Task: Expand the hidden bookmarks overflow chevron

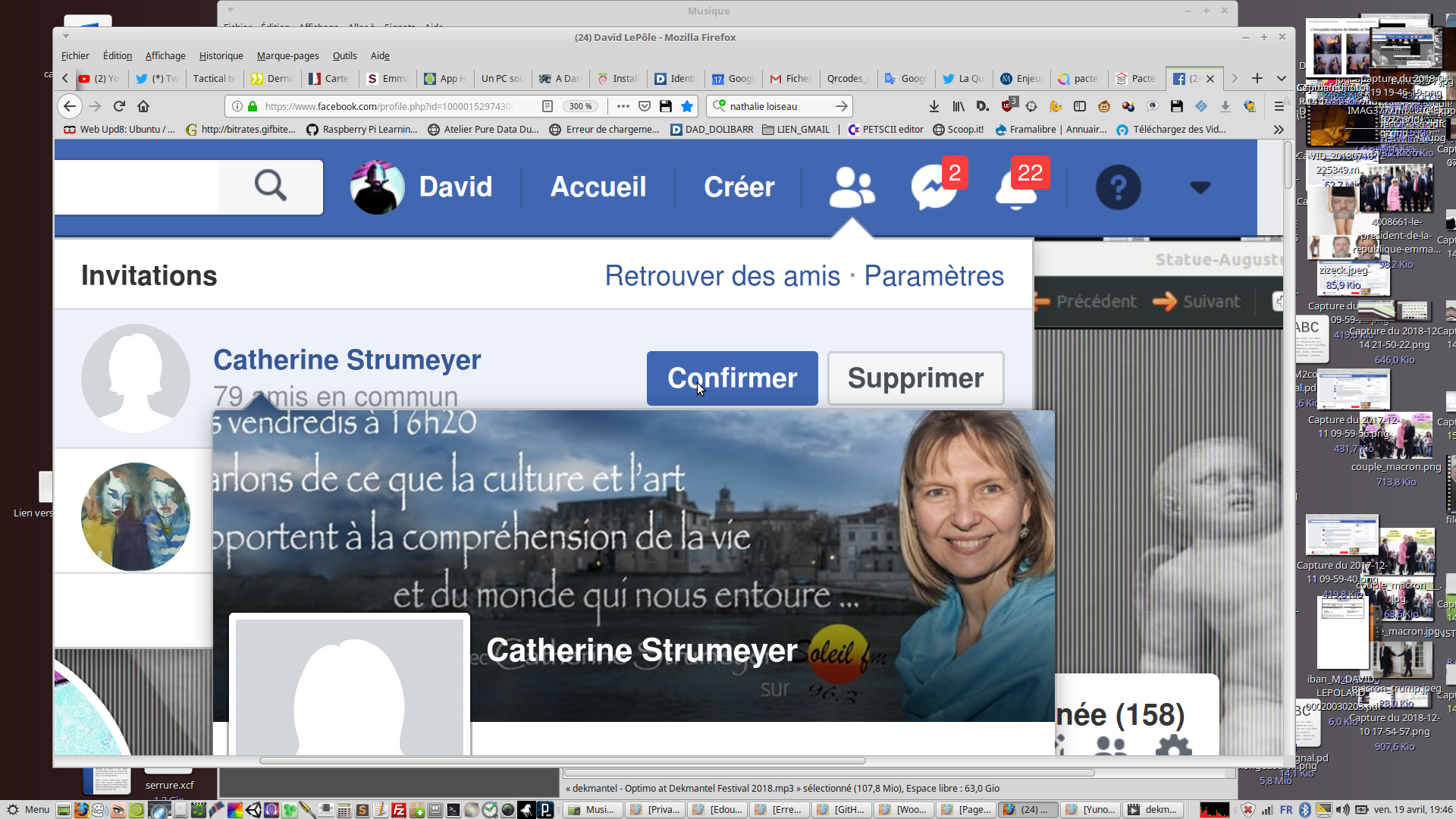Action: (x=1279, y=130)
